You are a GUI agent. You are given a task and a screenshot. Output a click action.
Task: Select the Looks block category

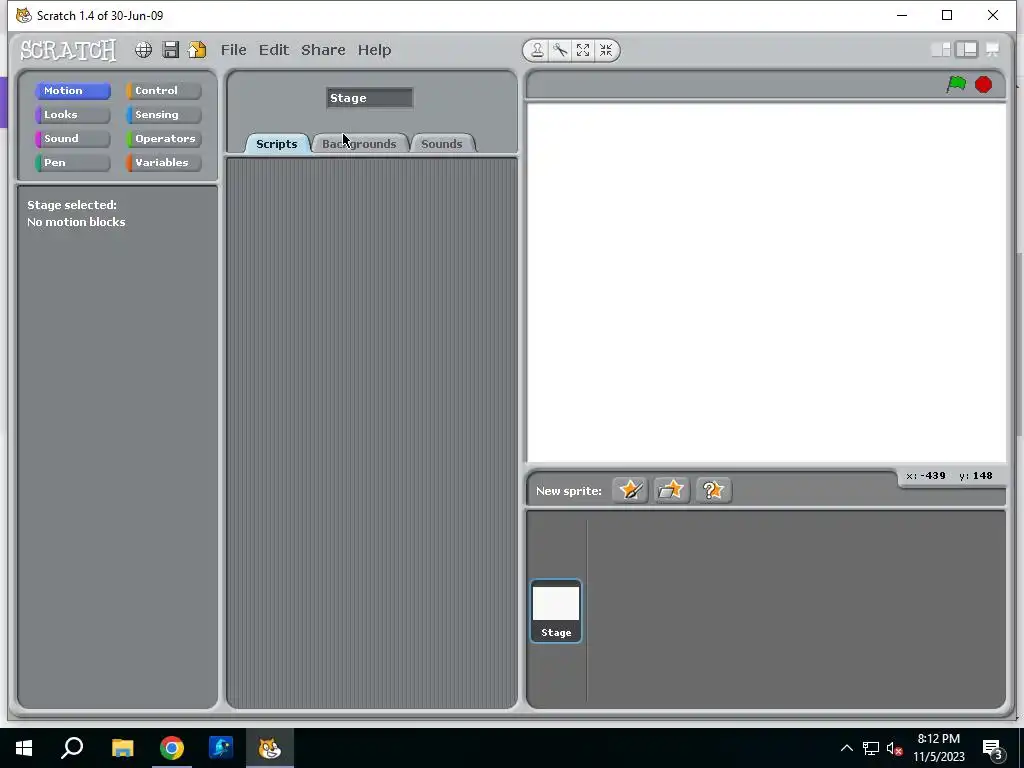pyautogui.click(x=72, y=115)
